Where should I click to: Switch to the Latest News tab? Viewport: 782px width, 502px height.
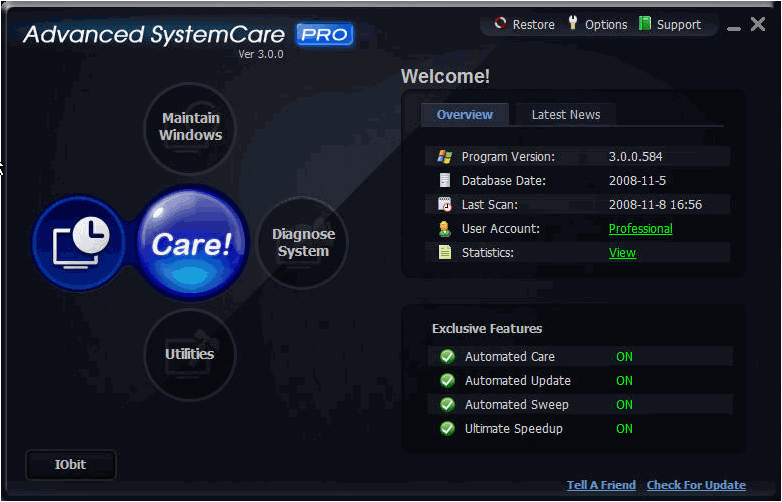coord(566,115)
